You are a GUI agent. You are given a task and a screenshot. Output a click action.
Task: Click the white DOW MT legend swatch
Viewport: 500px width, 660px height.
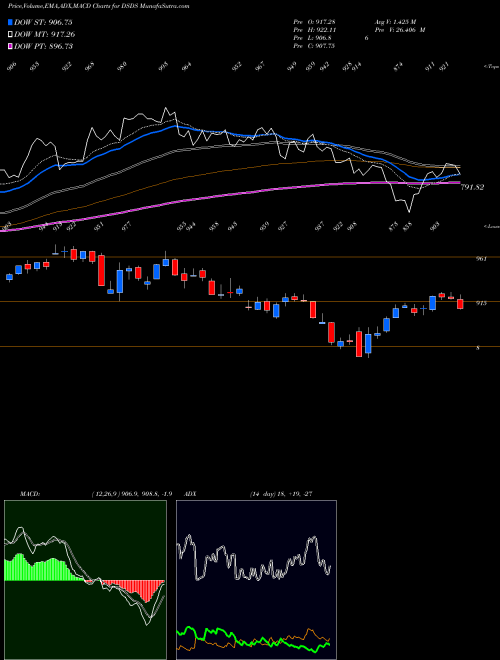(x=10, y=34)
